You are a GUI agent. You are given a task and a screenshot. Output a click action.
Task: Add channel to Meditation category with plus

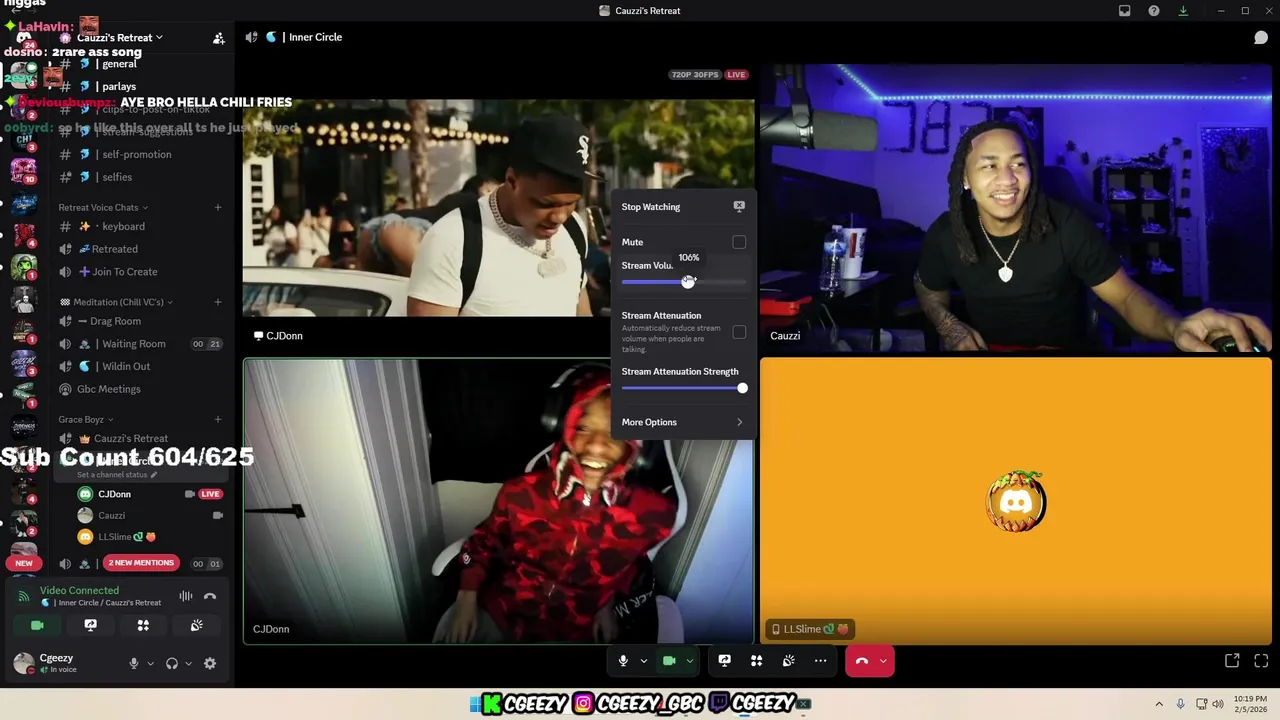(x=218, y=302)
